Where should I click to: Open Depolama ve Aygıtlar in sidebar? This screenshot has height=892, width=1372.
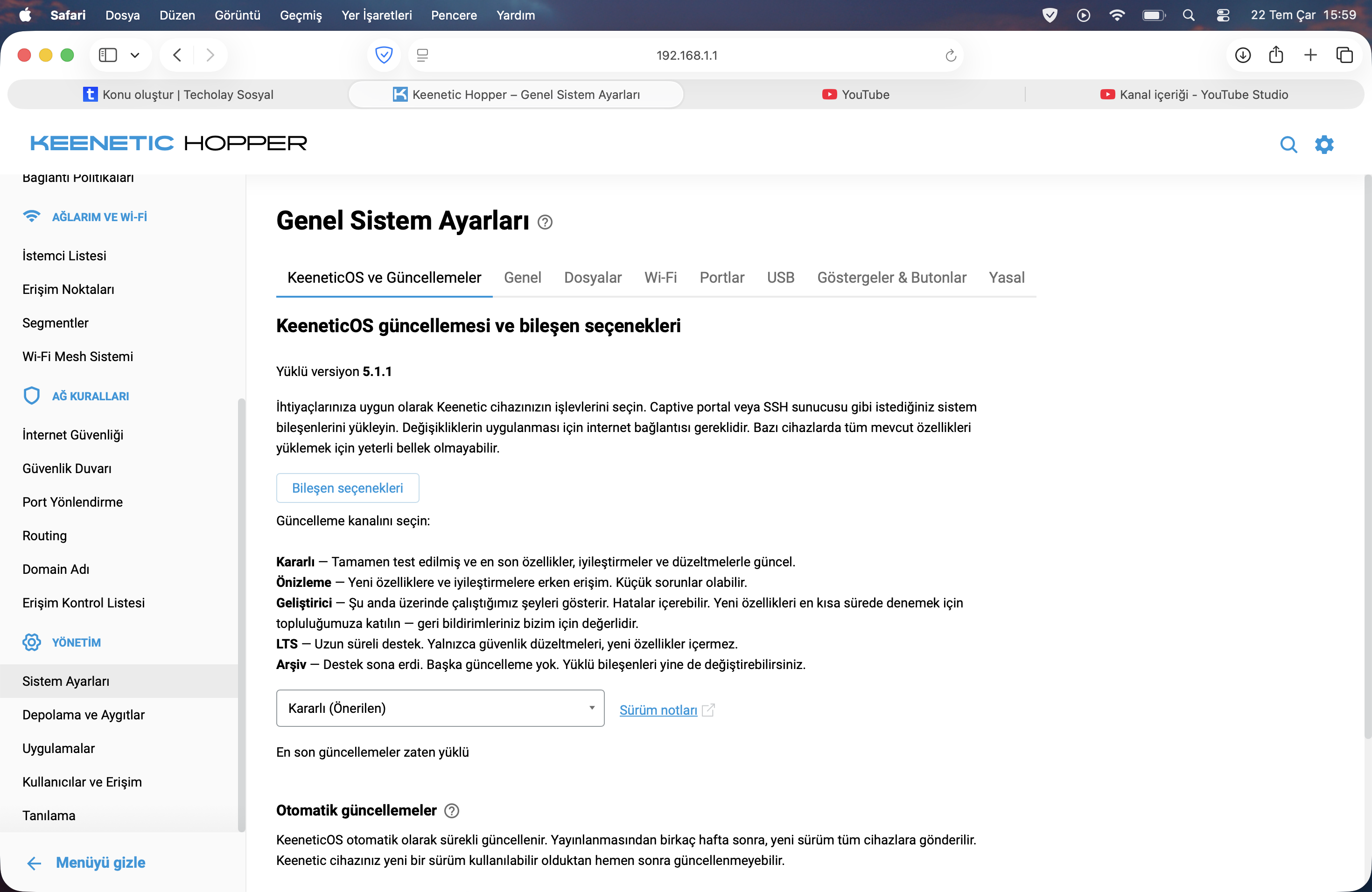pyautogui.click(x=84, y=715)
